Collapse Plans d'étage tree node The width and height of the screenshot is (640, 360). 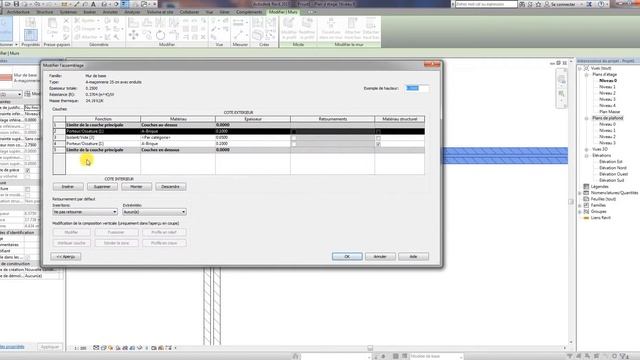(587, 75)
